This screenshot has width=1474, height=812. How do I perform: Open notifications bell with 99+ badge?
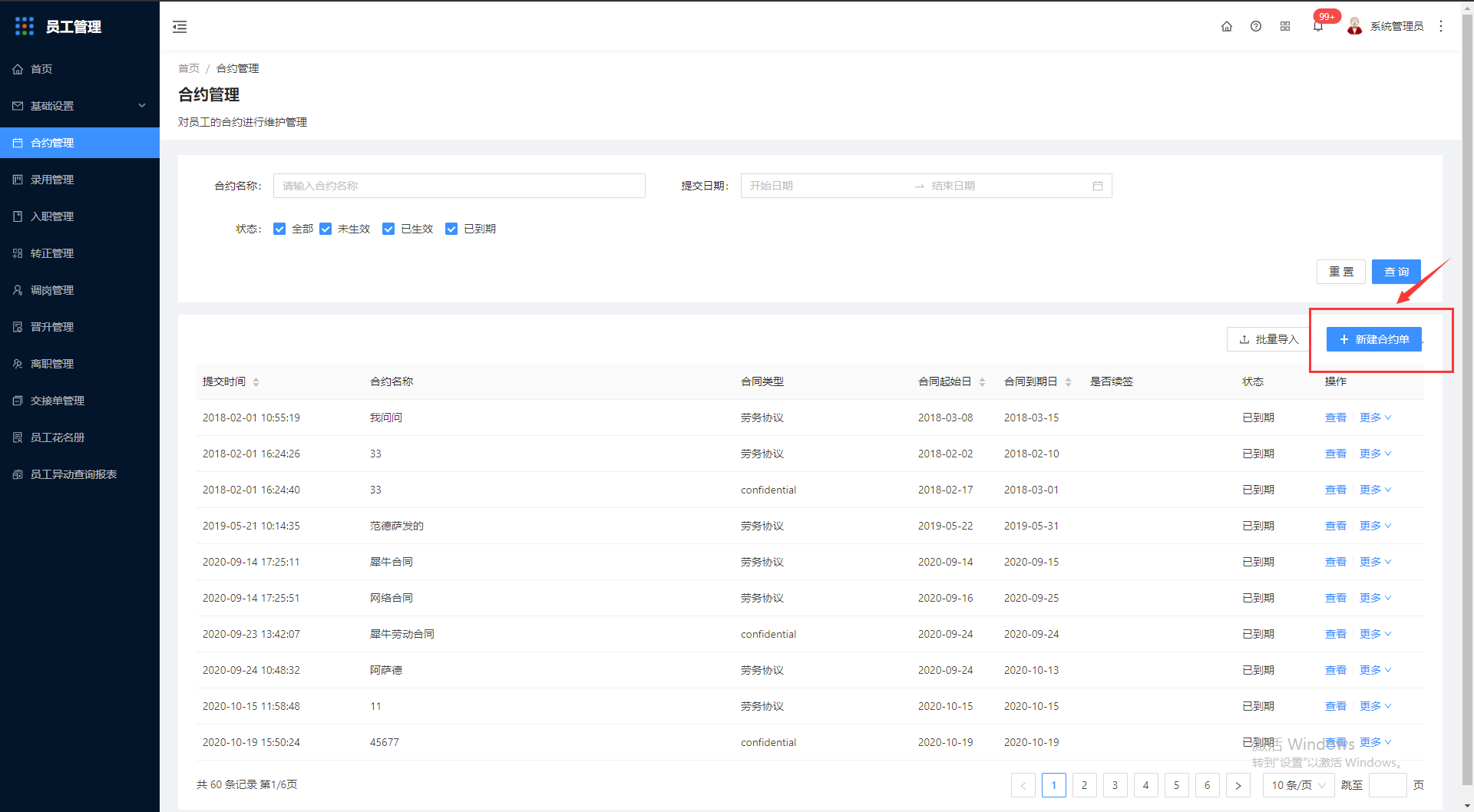tap(1318, 26)
